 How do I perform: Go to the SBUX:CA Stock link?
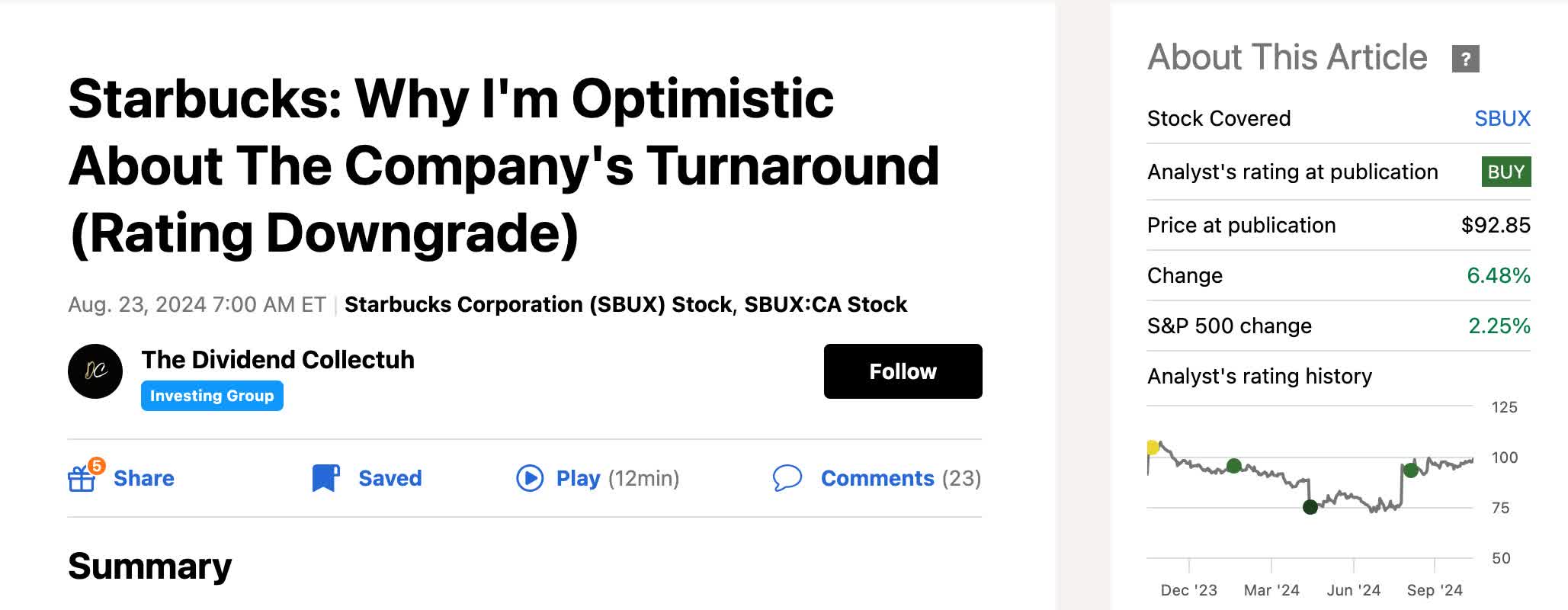coord(826,304)
